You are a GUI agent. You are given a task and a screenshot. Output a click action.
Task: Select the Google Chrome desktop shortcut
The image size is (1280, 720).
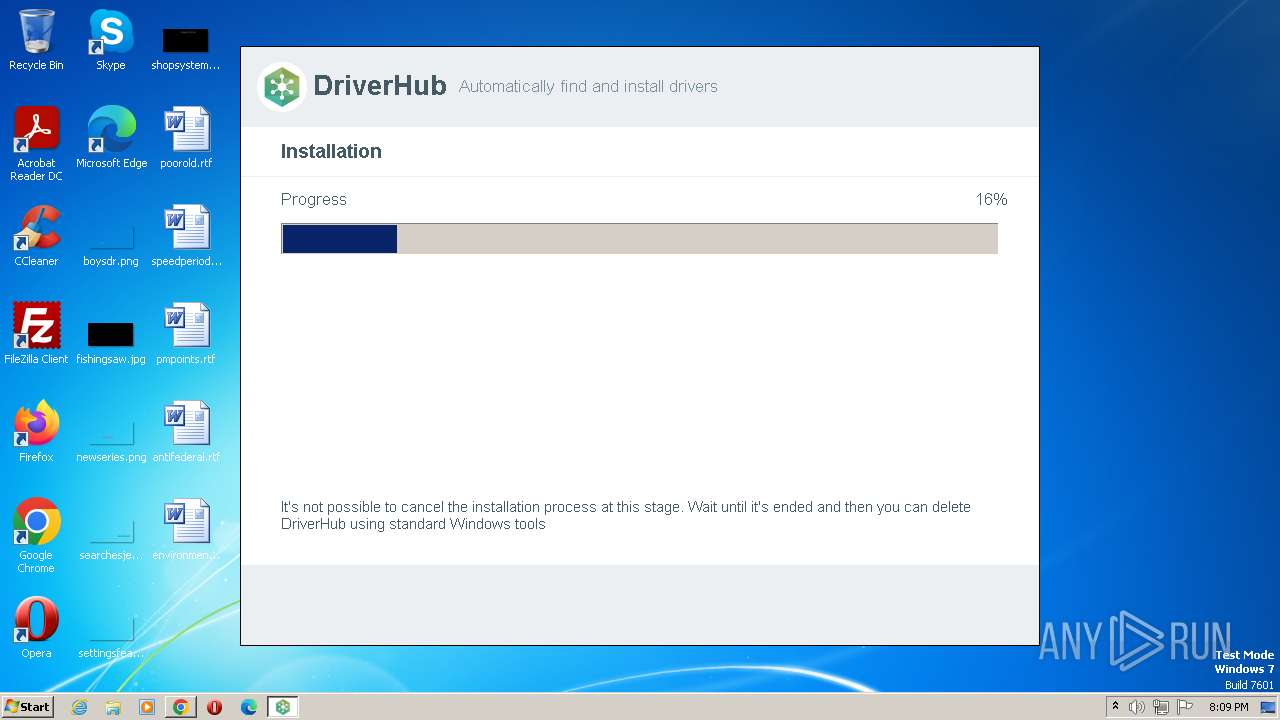(36, 535)
